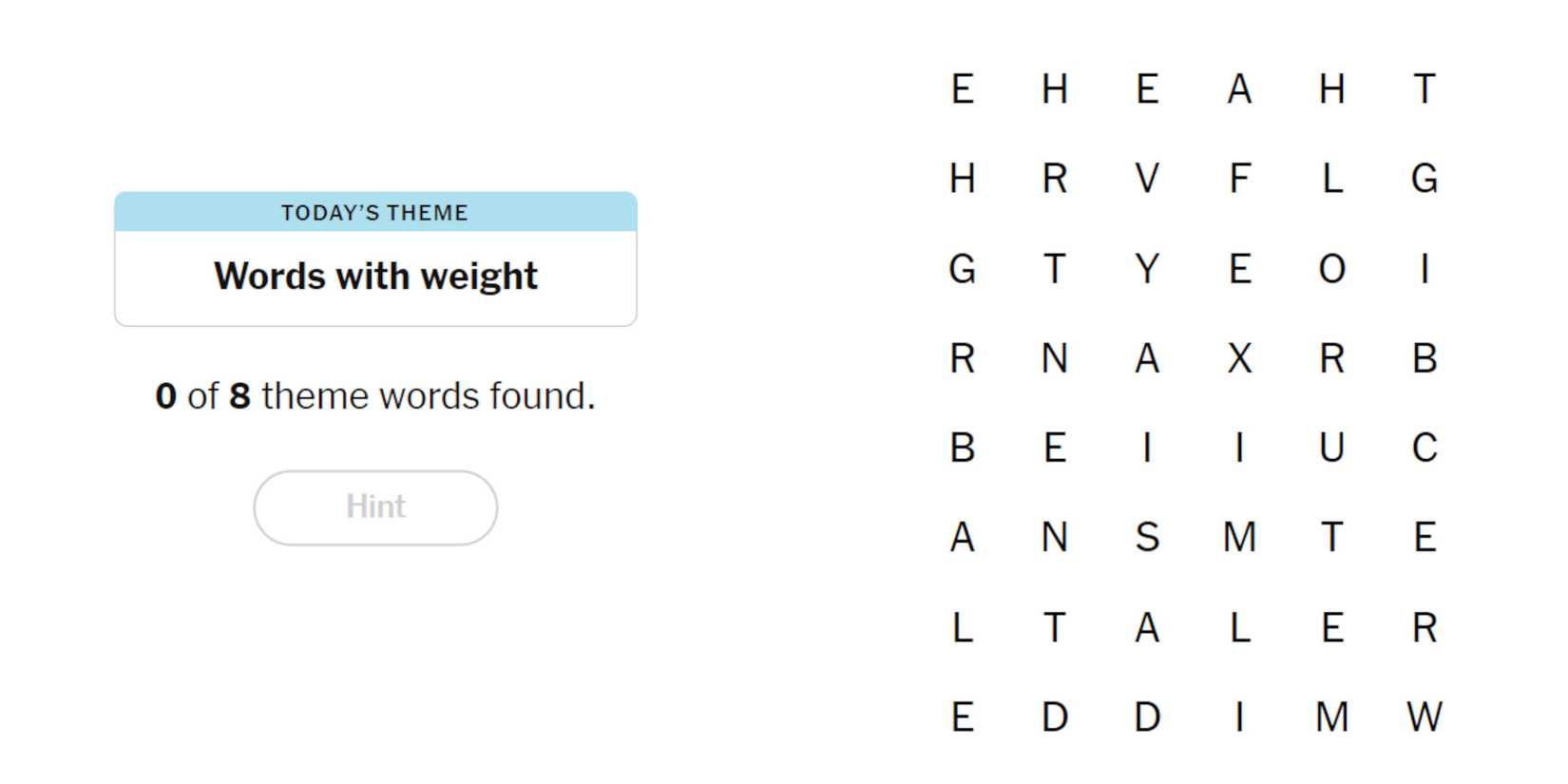Pick the letter C in the grid
The width and height of the screenshot is (1568, 784).
coord(1424,448)
